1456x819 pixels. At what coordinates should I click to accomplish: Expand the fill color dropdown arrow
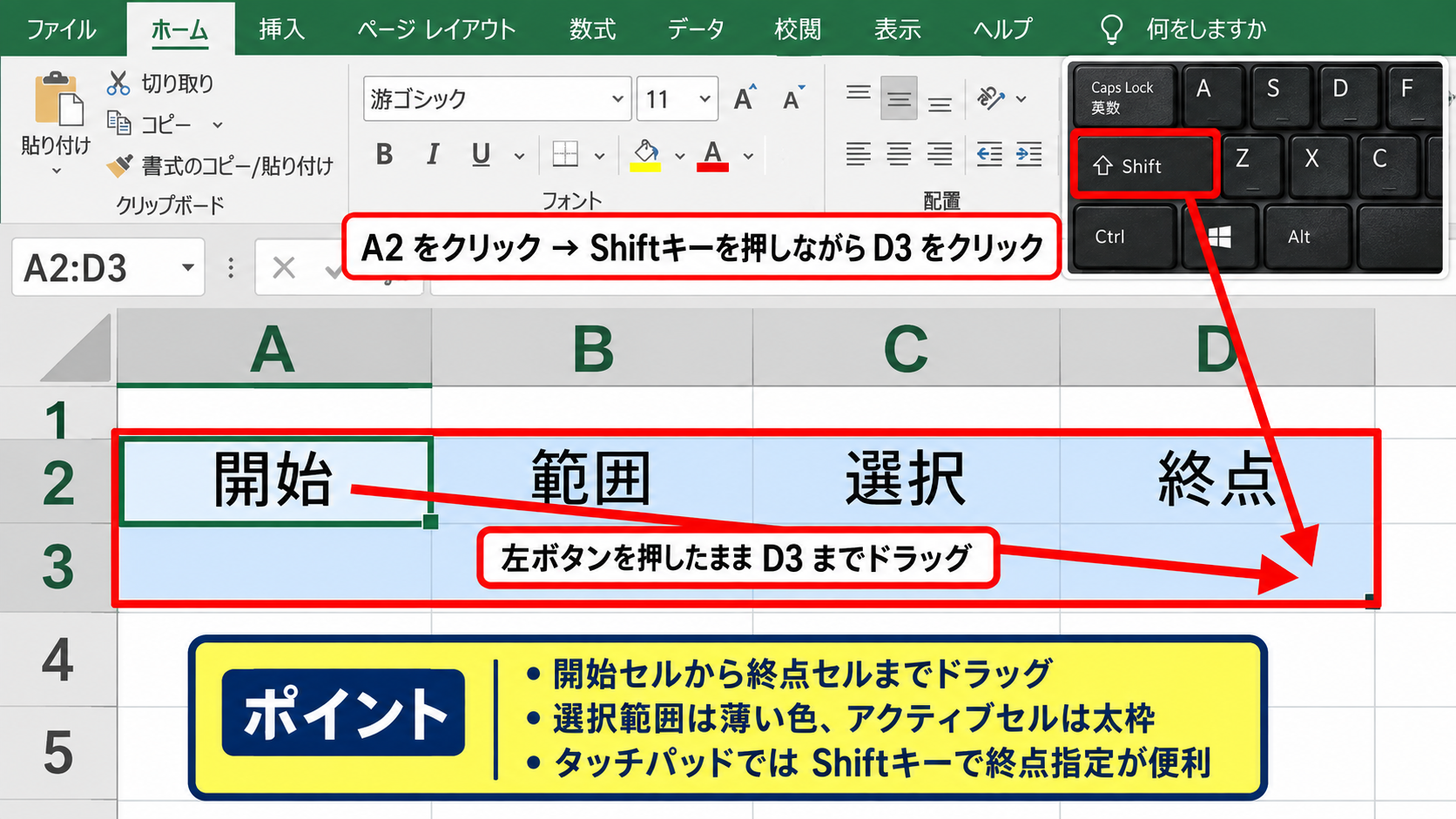679,157
